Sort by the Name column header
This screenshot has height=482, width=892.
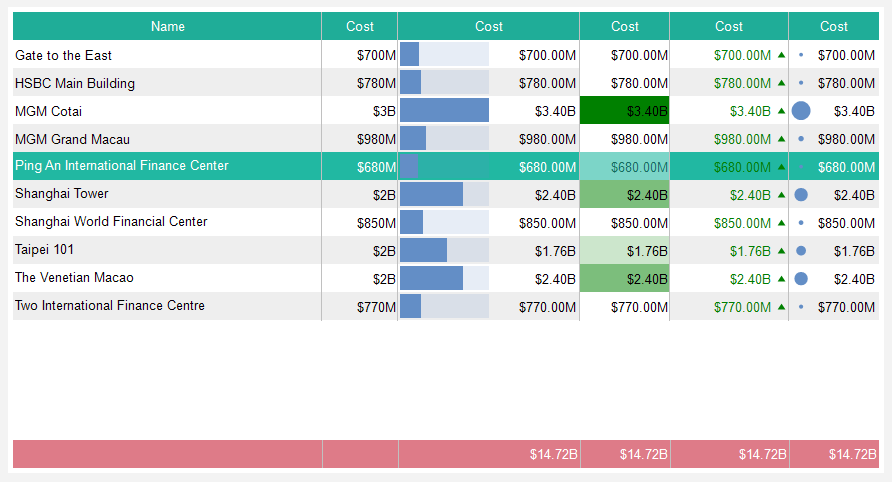coord(168,26)
